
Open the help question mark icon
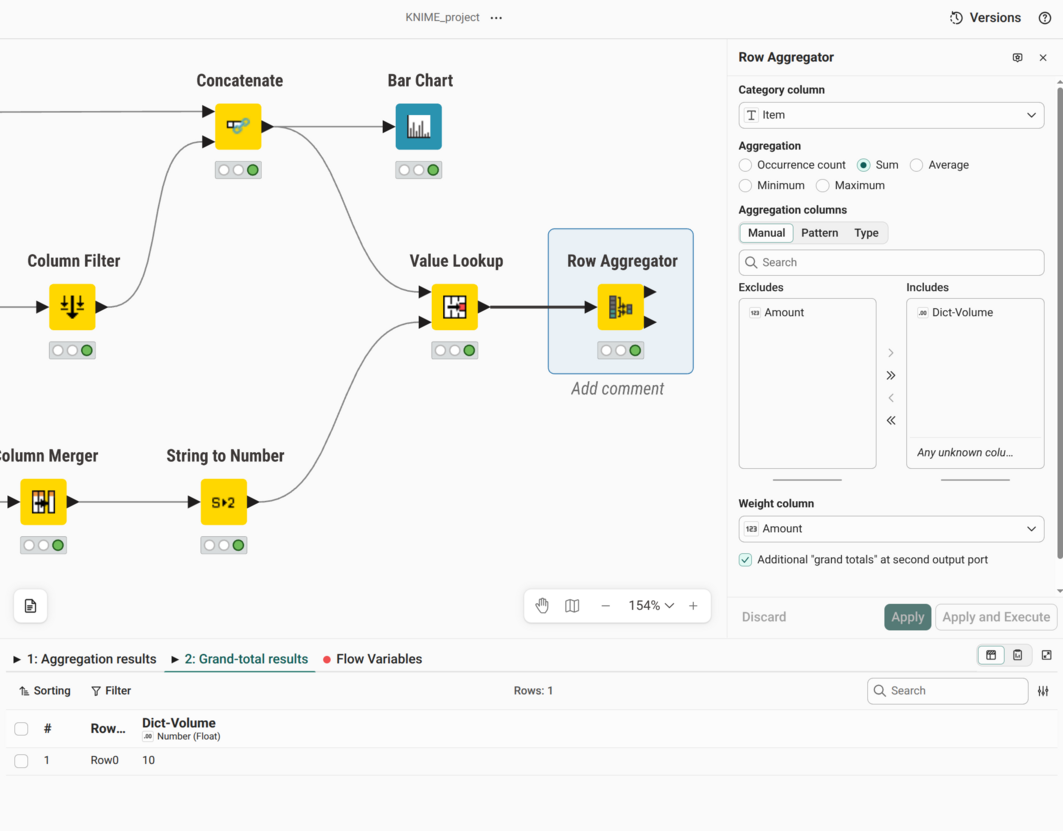point(1045,18)
